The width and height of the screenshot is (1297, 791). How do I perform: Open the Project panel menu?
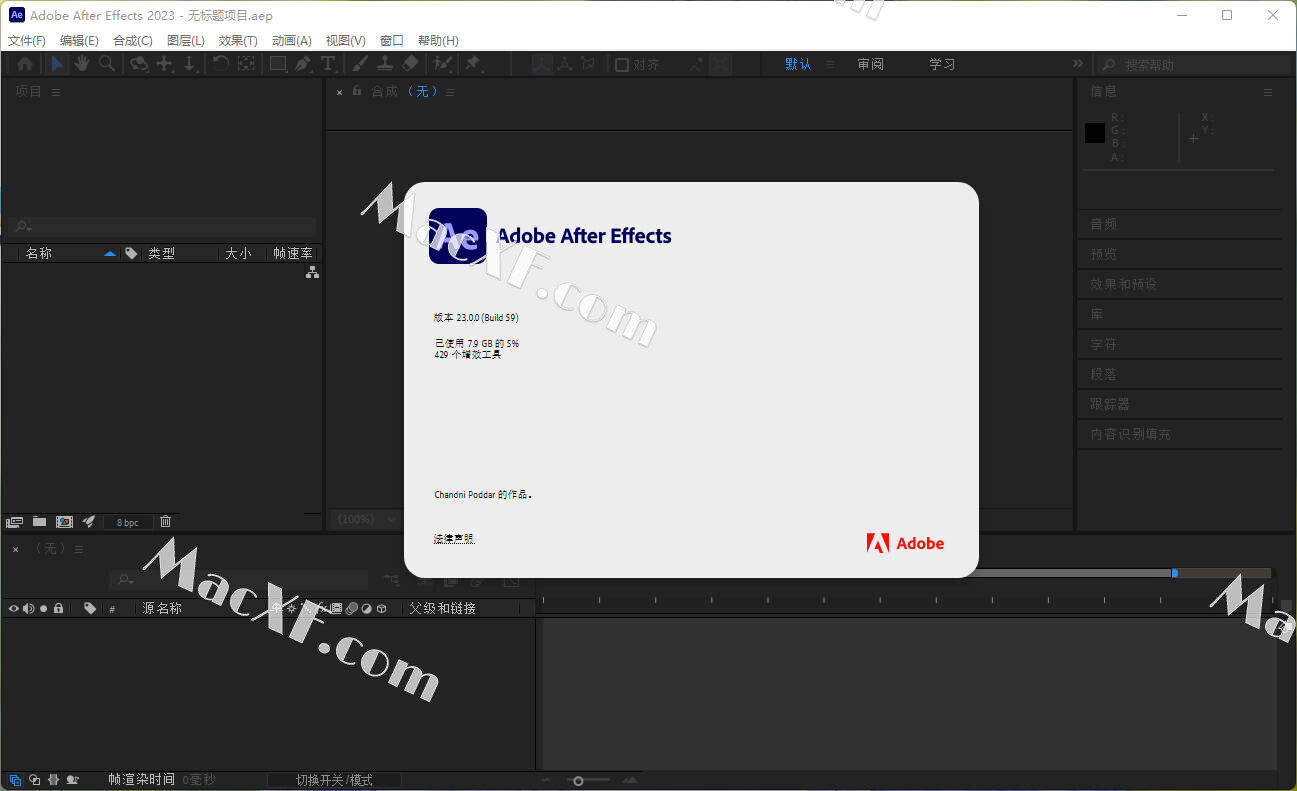point(56,92)
